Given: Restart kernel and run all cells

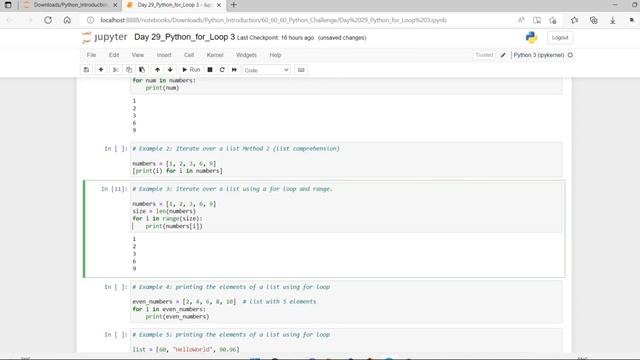Looking at the screenshot, I should pyautogui.click(x=234, y=70).
